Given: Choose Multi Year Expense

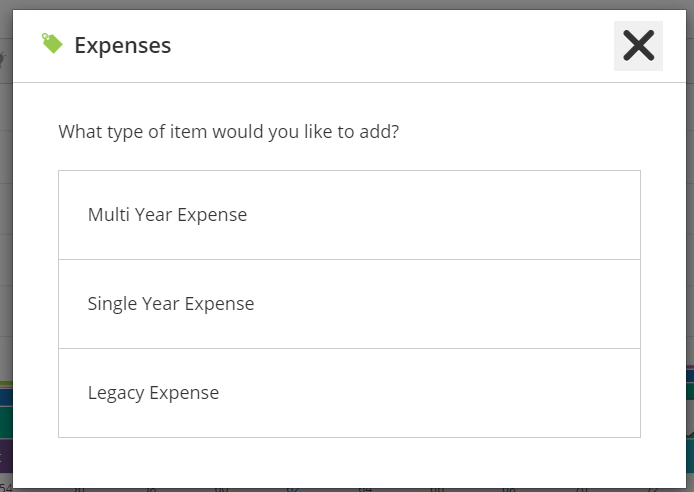Looking at the screenshot, I should click(x=349, y=215).
